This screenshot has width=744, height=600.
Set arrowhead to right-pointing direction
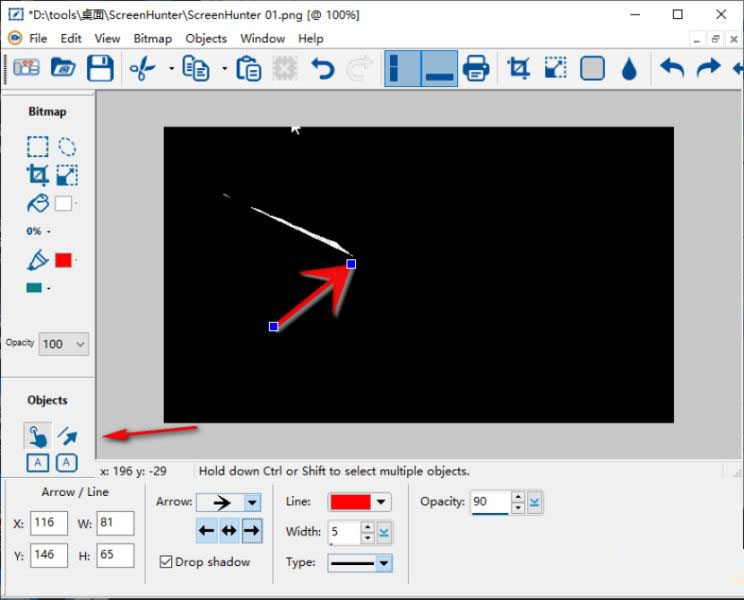tap(252, 531)
